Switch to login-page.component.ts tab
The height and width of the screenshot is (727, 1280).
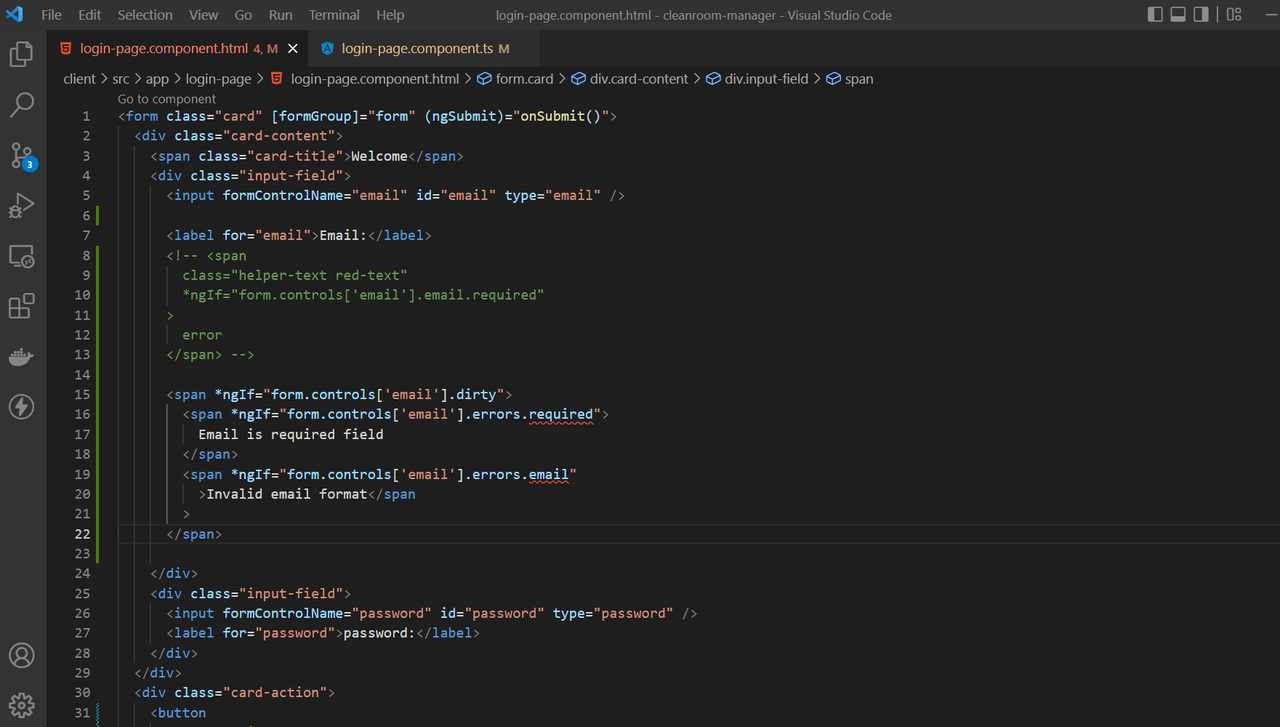point(425,48)
